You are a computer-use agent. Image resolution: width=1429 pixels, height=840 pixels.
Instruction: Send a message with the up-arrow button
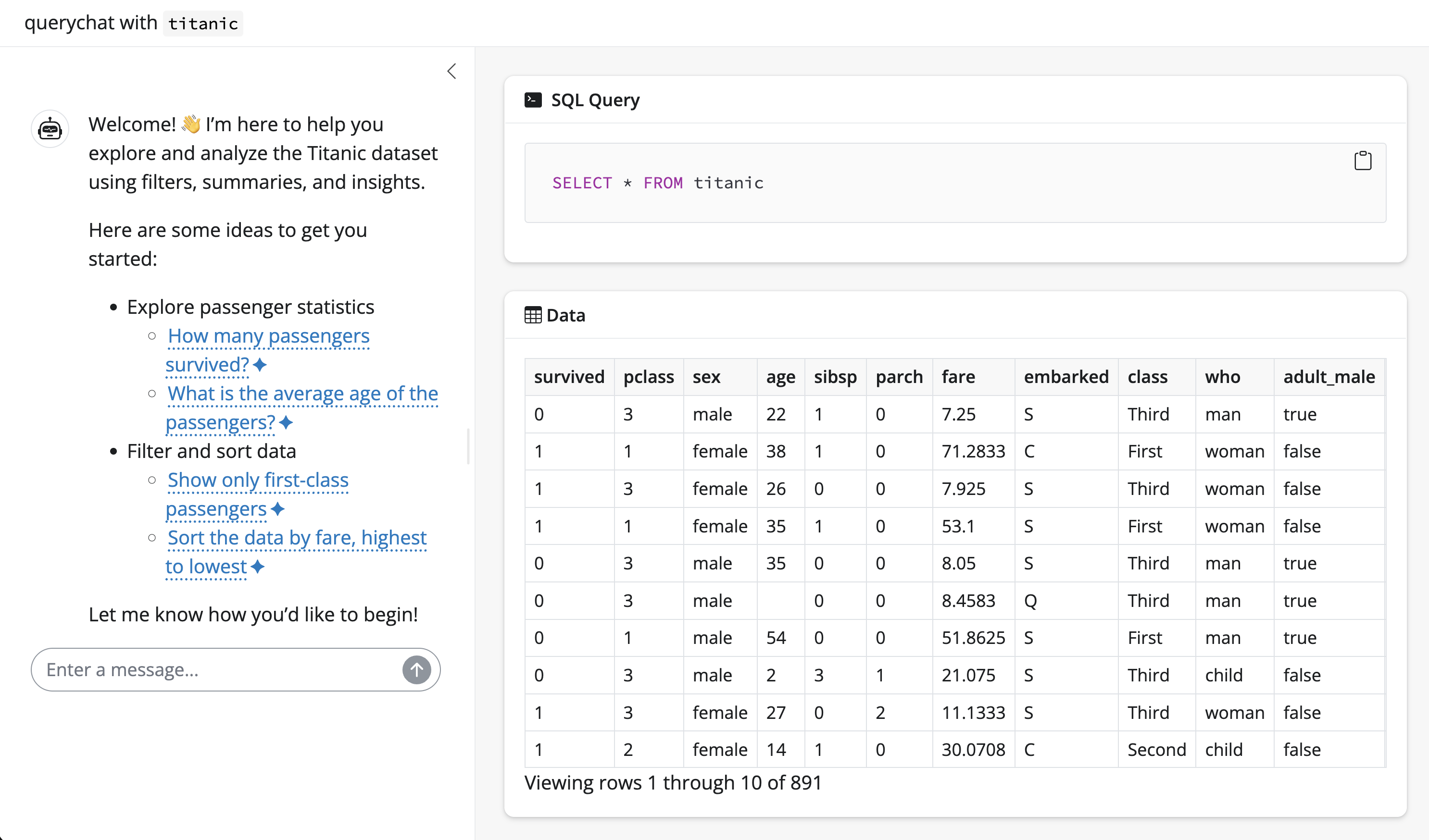(417, 669)
